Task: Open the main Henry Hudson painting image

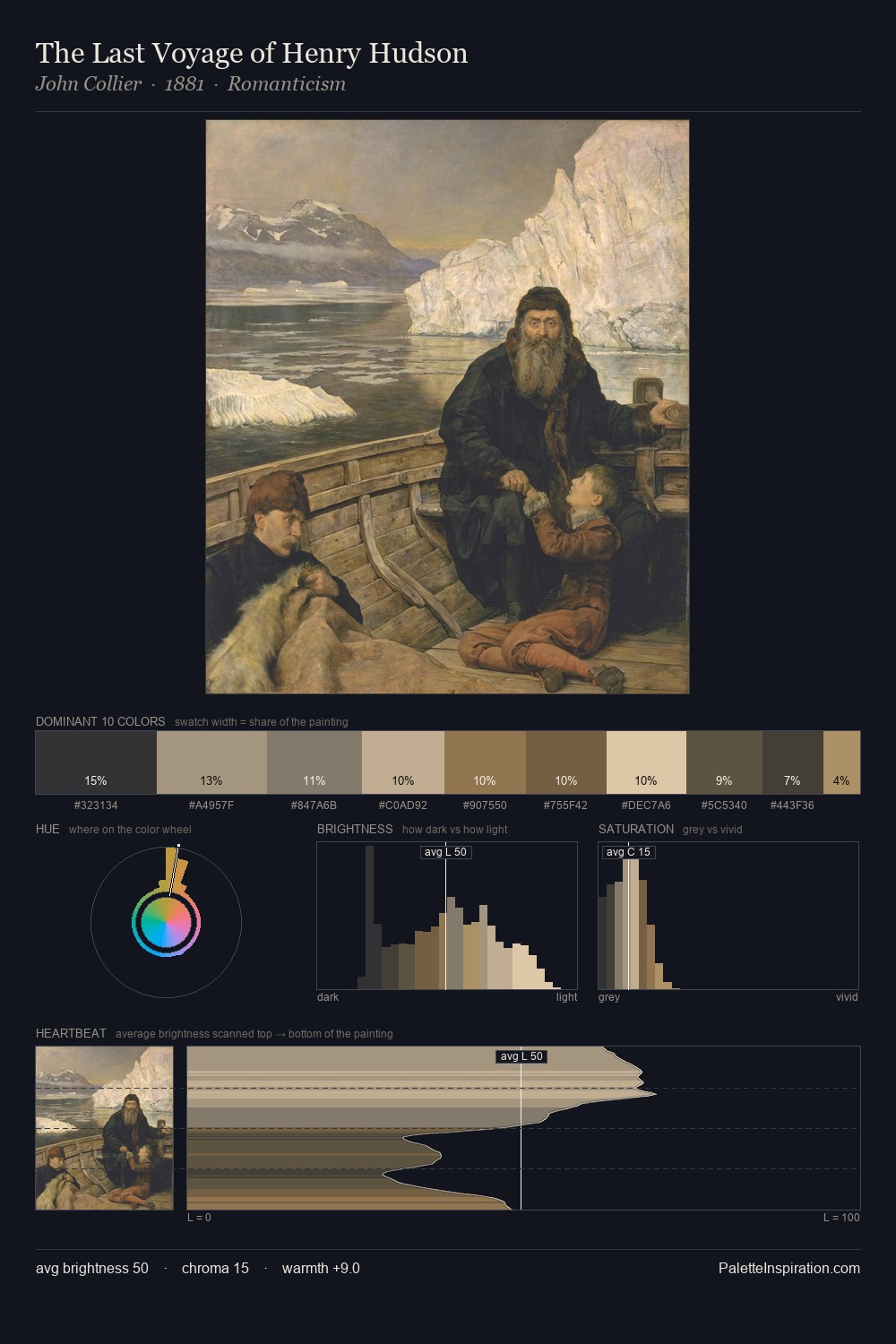Action: pos(447,407)
